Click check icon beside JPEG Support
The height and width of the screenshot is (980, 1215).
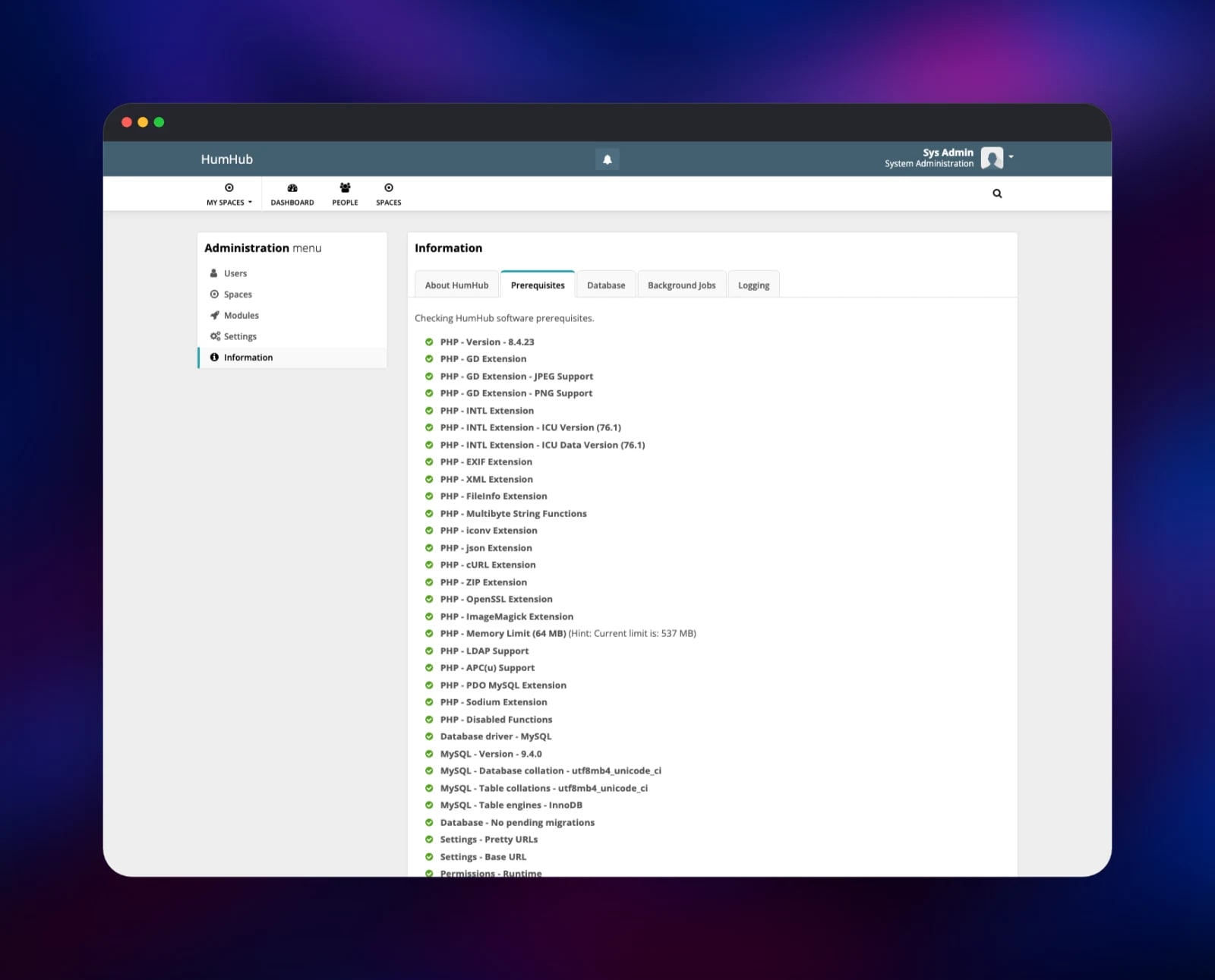tap(429, 377)
